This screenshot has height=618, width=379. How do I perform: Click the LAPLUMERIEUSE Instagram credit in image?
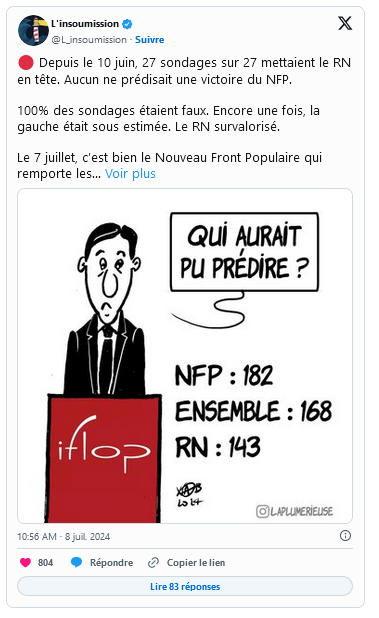(295, 511)
